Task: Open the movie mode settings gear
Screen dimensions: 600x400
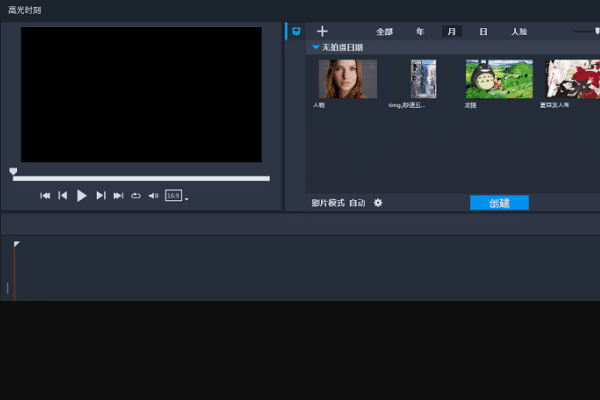Action: tap(378, 203)
